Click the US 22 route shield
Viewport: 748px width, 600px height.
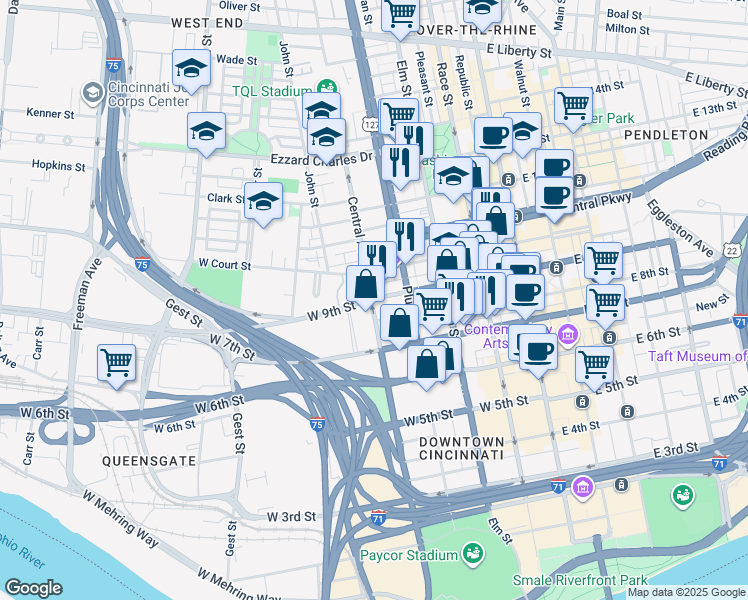[733, 251]
